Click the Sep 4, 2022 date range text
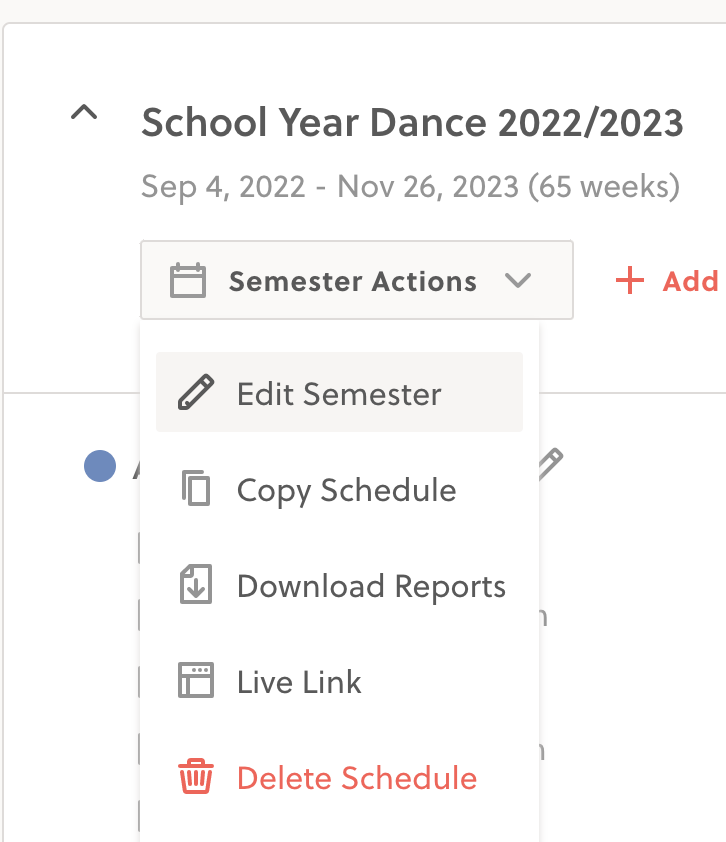The width and height of the screenshot is (726, 842). coord(410,186)
